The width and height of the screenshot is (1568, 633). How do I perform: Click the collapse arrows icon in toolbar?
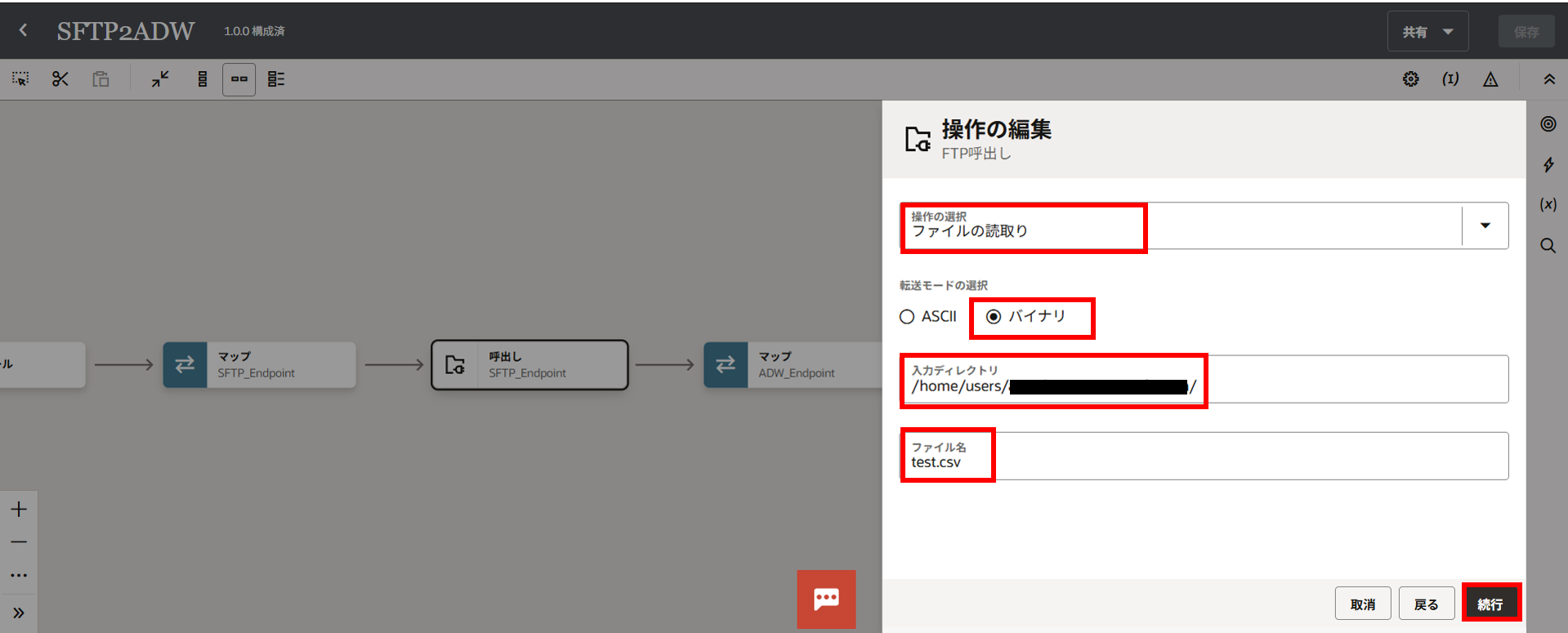pos(160,79)
